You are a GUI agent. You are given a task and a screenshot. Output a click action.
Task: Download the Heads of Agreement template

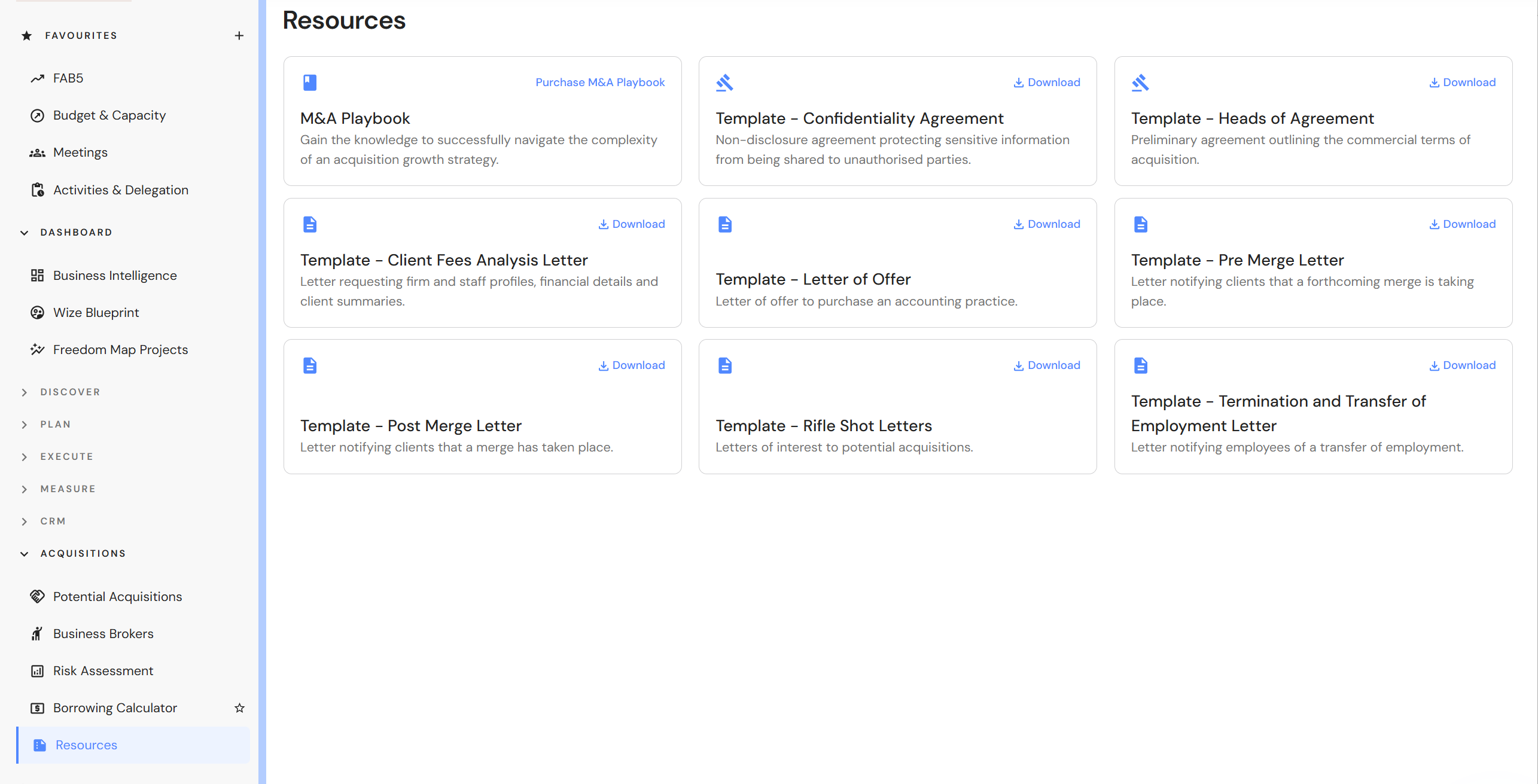[1462, 83]
